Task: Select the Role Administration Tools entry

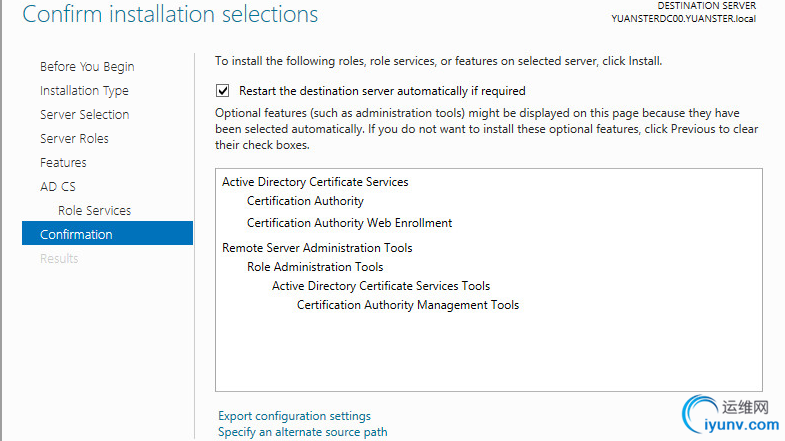Action: pyautogui.click(x=315, y=267)
